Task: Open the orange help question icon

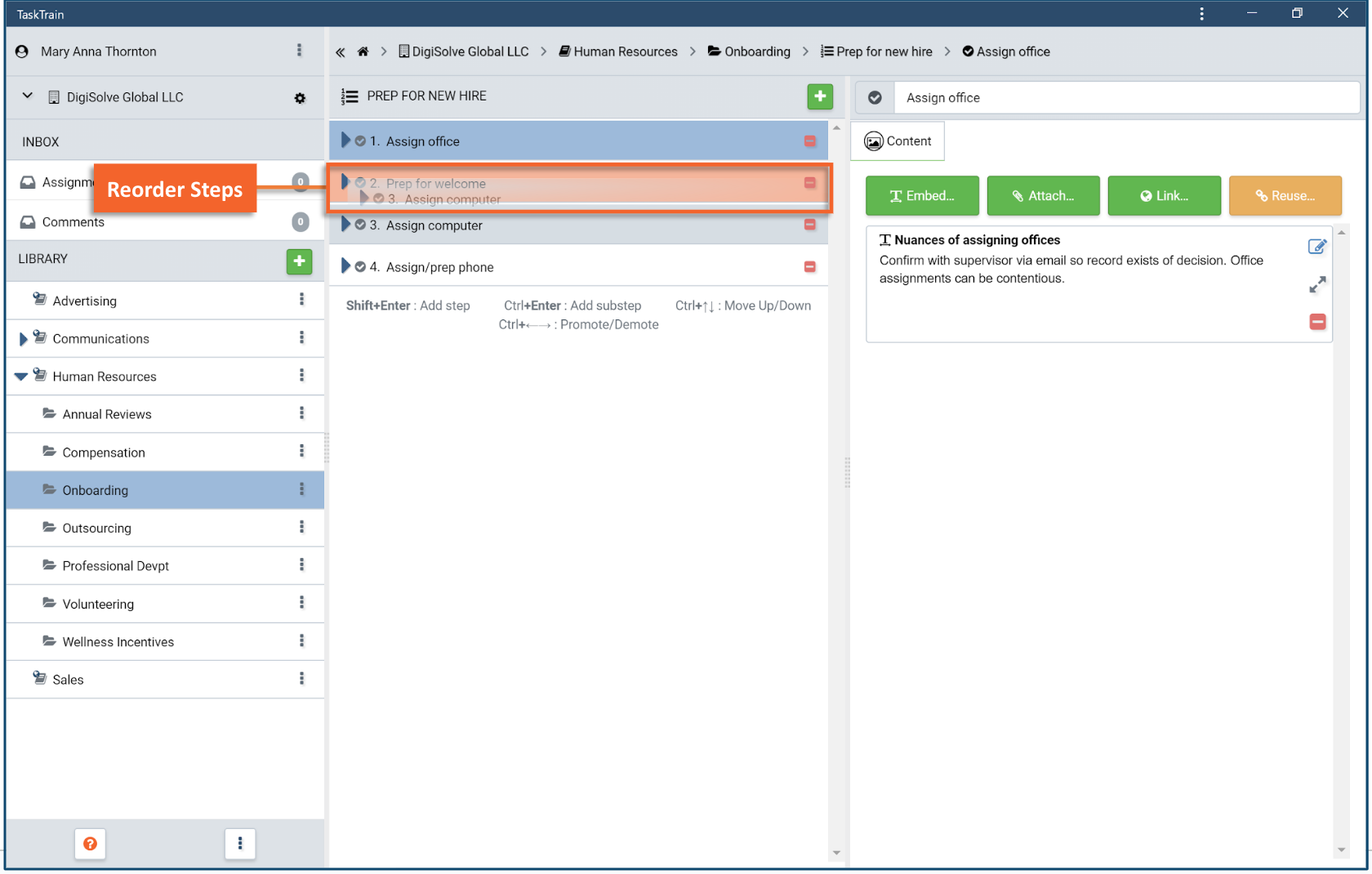Action: tap(90, 844)
